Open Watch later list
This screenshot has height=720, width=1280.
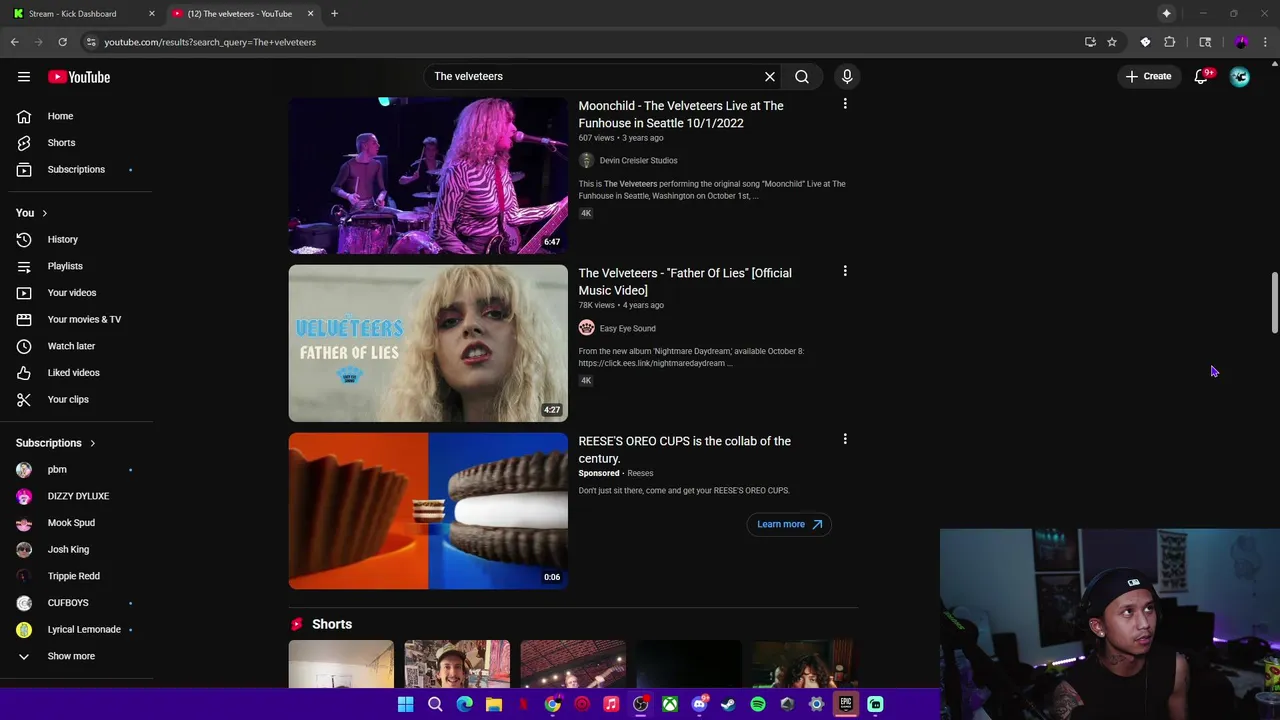tap(76, 346)
